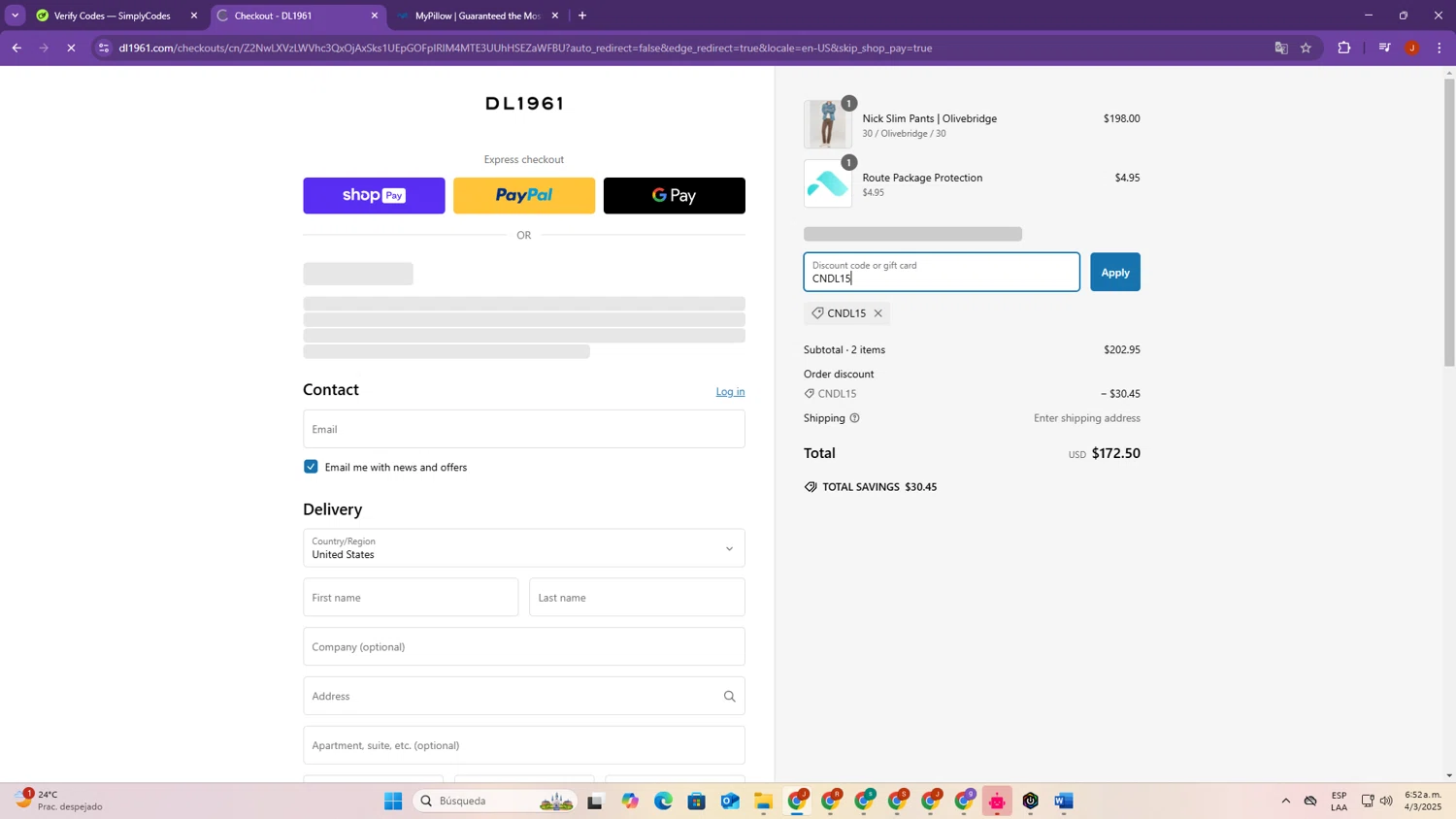Pay with Google Pay express checkout

tap(675, 195)
